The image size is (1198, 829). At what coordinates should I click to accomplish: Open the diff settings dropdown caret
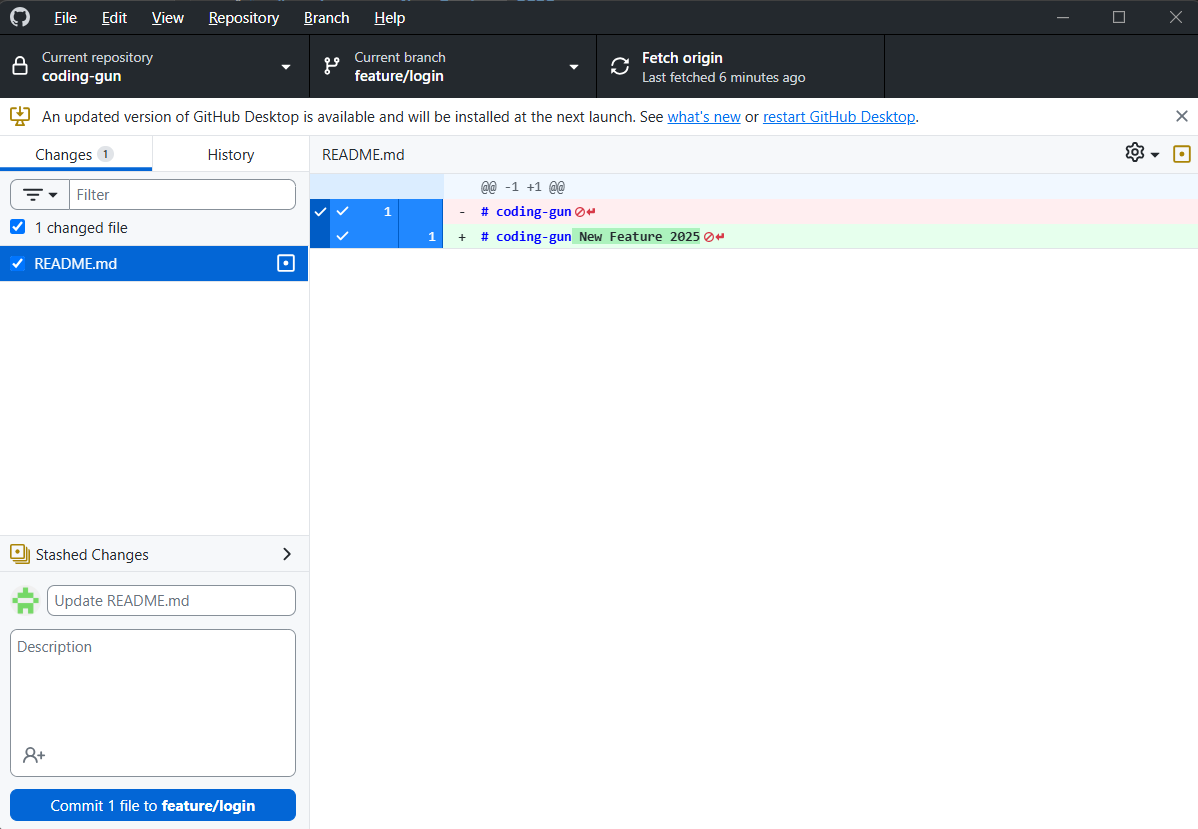tap(1154, 155)
